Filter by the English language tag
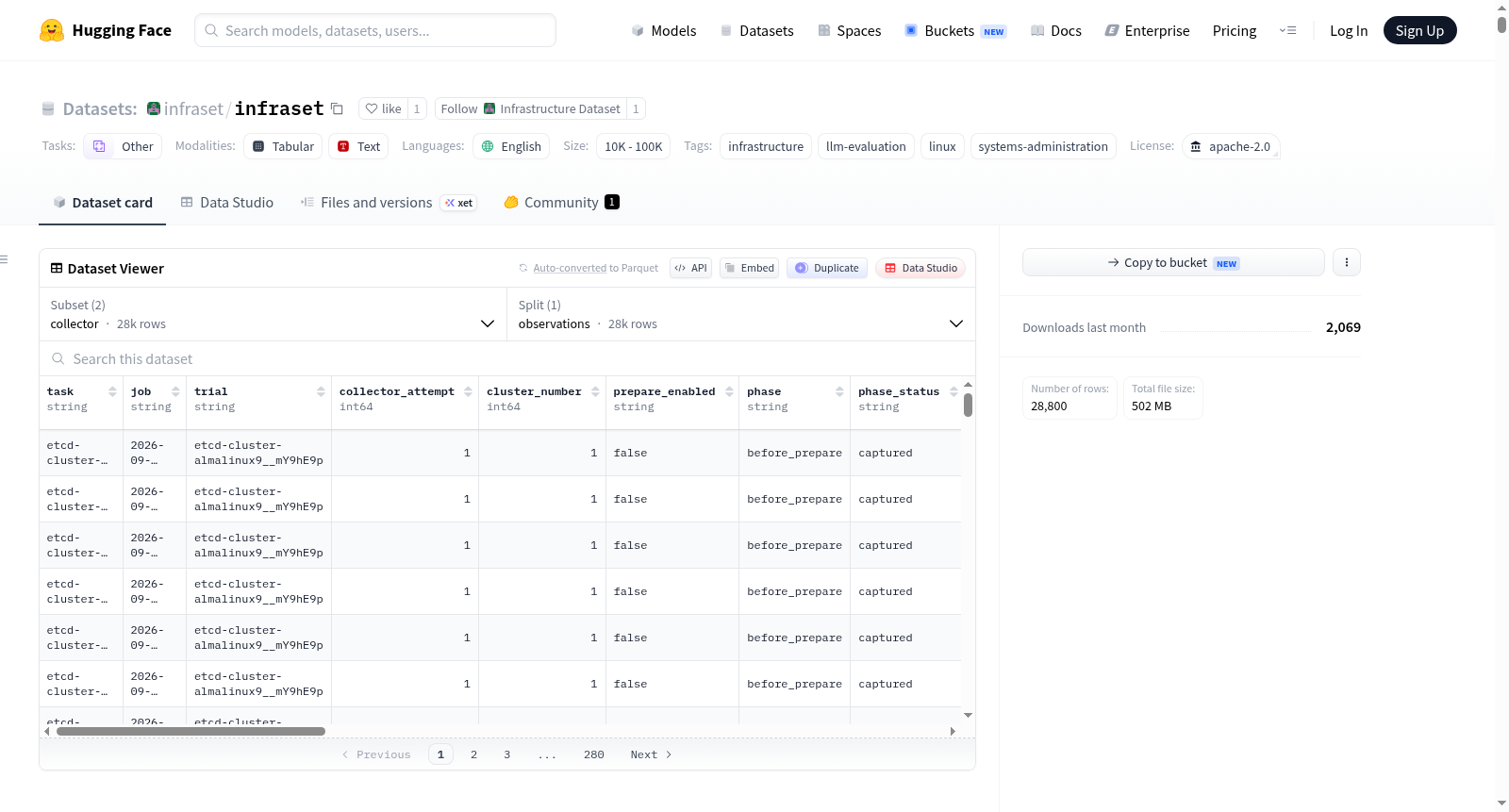This screenshot has width=1509, height=812. coord(511,146)
